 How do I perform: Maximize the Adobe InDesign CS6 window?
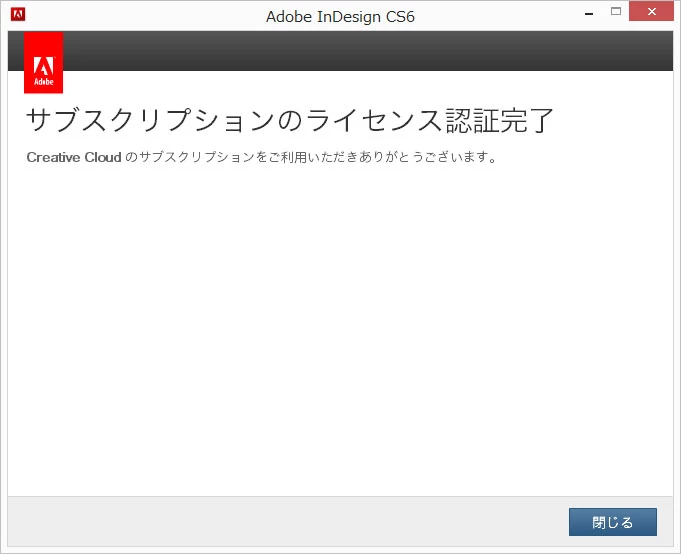(x=615, y=12)
